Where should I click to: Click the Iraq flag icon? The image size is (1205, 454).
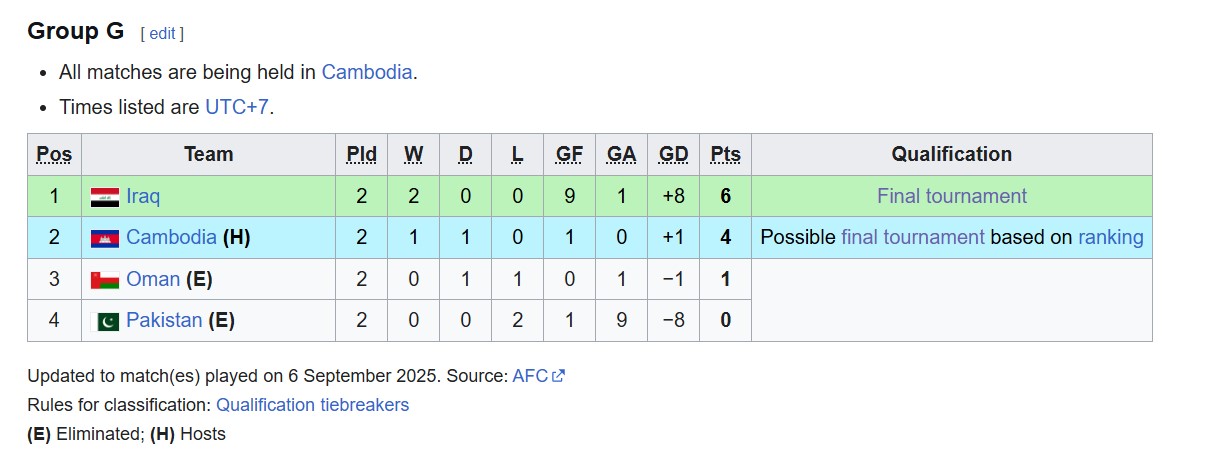(x=105, y=197)
